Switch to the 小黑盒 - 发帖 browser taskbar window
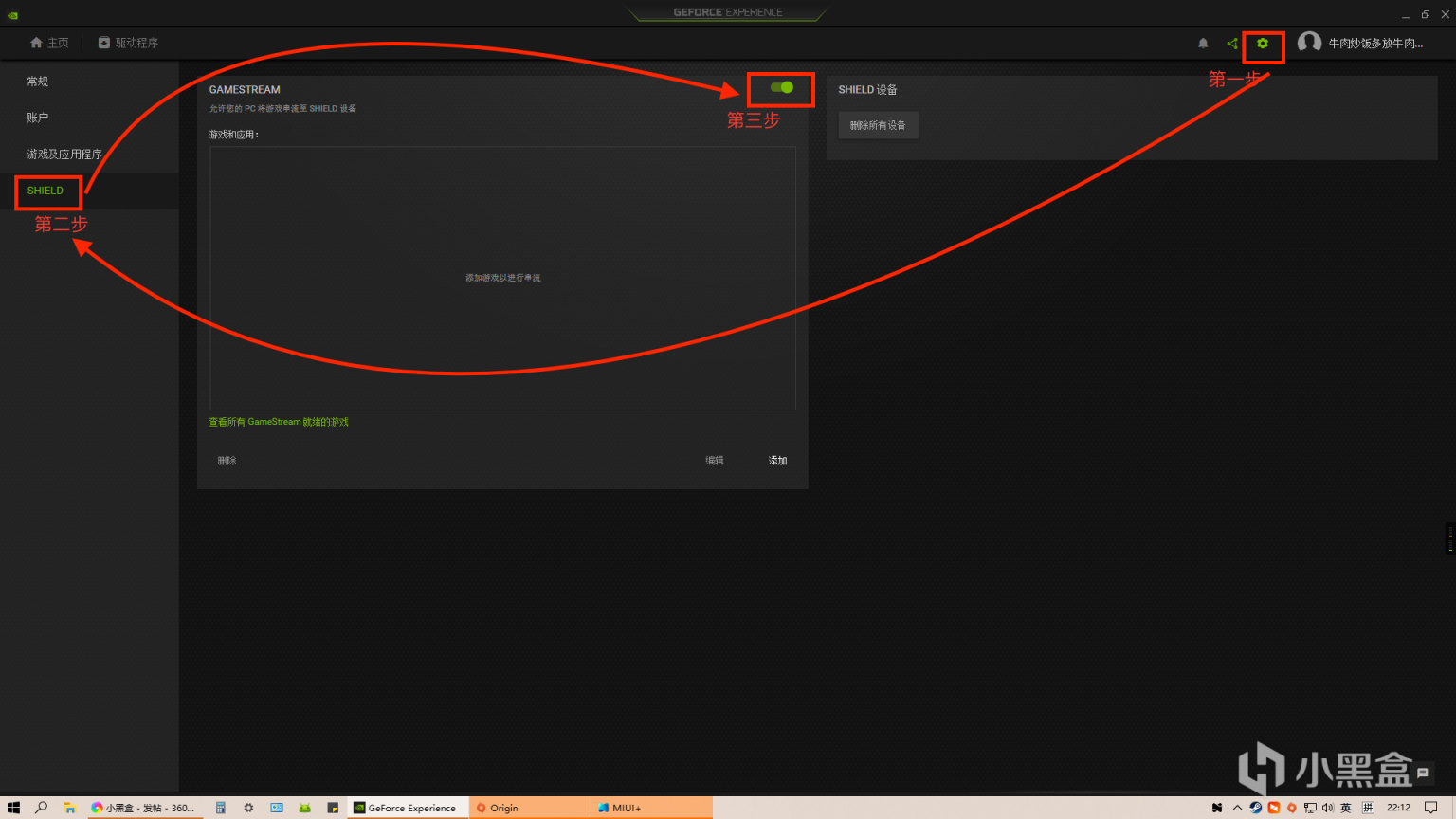1456x819 pixels. tap(143, 808)
